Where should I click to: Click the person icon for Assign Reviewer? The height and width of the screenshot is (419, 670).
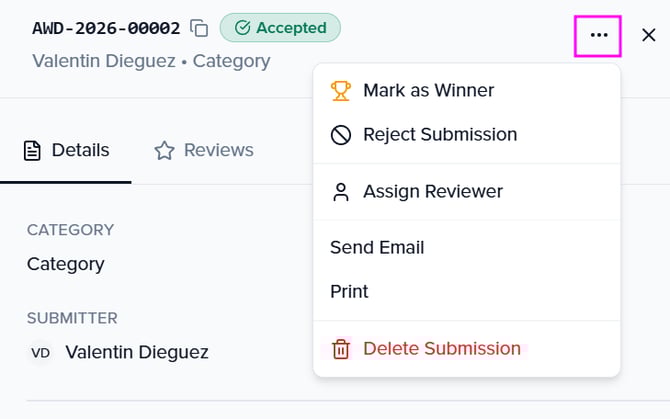pyautogui.click(x=341, y=191)
